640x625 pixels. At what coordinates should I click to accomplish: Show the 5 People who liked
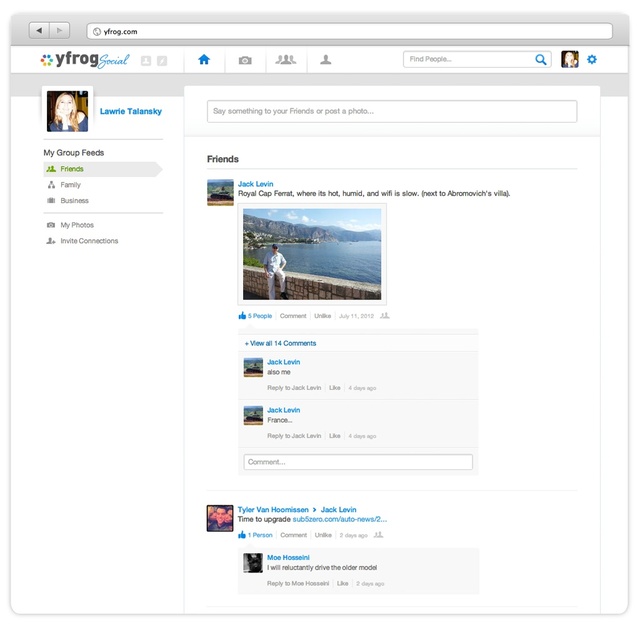(x=260, y=316)
